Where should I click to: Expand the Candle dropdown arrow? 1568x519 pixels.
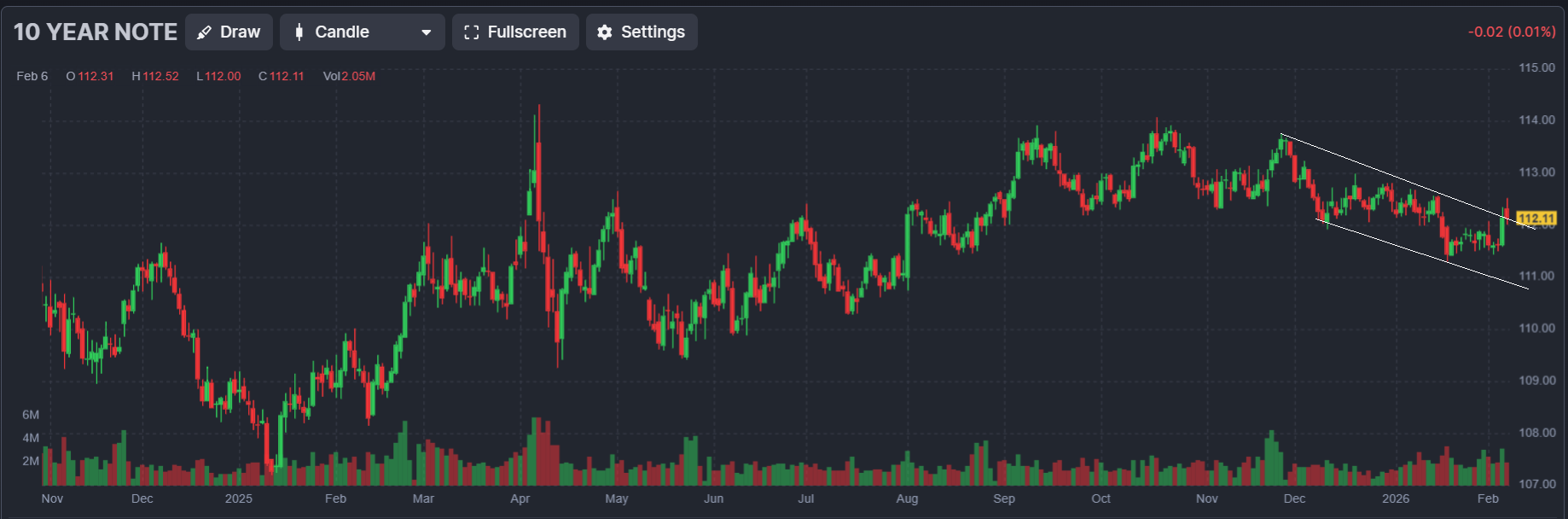pyautogui.click(x=426, y=32)
